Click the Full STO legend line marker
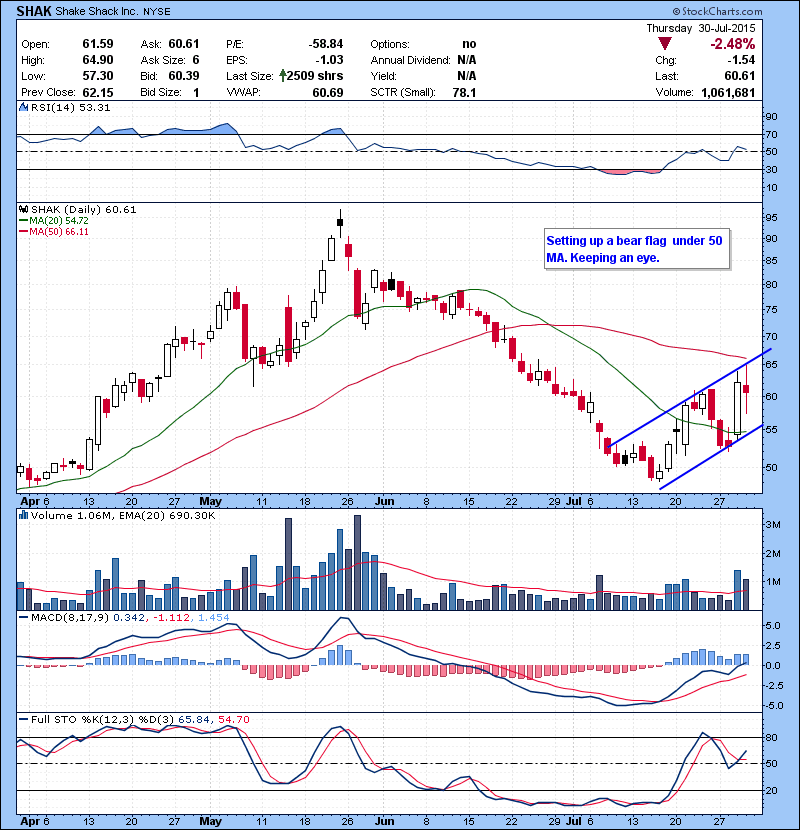 point(23,719)
